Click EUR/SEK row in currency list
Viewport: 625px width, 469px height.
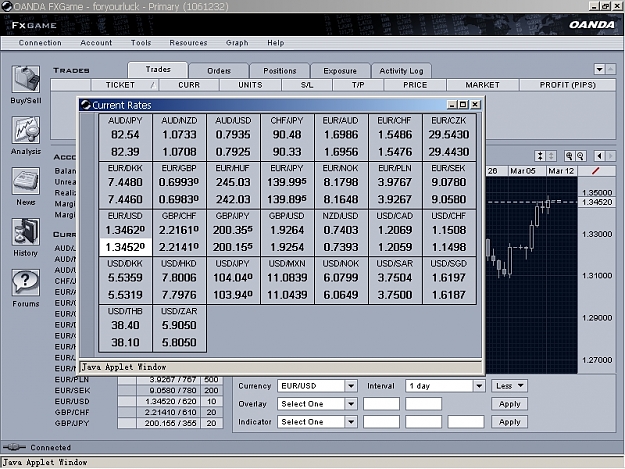pos(137,390)
